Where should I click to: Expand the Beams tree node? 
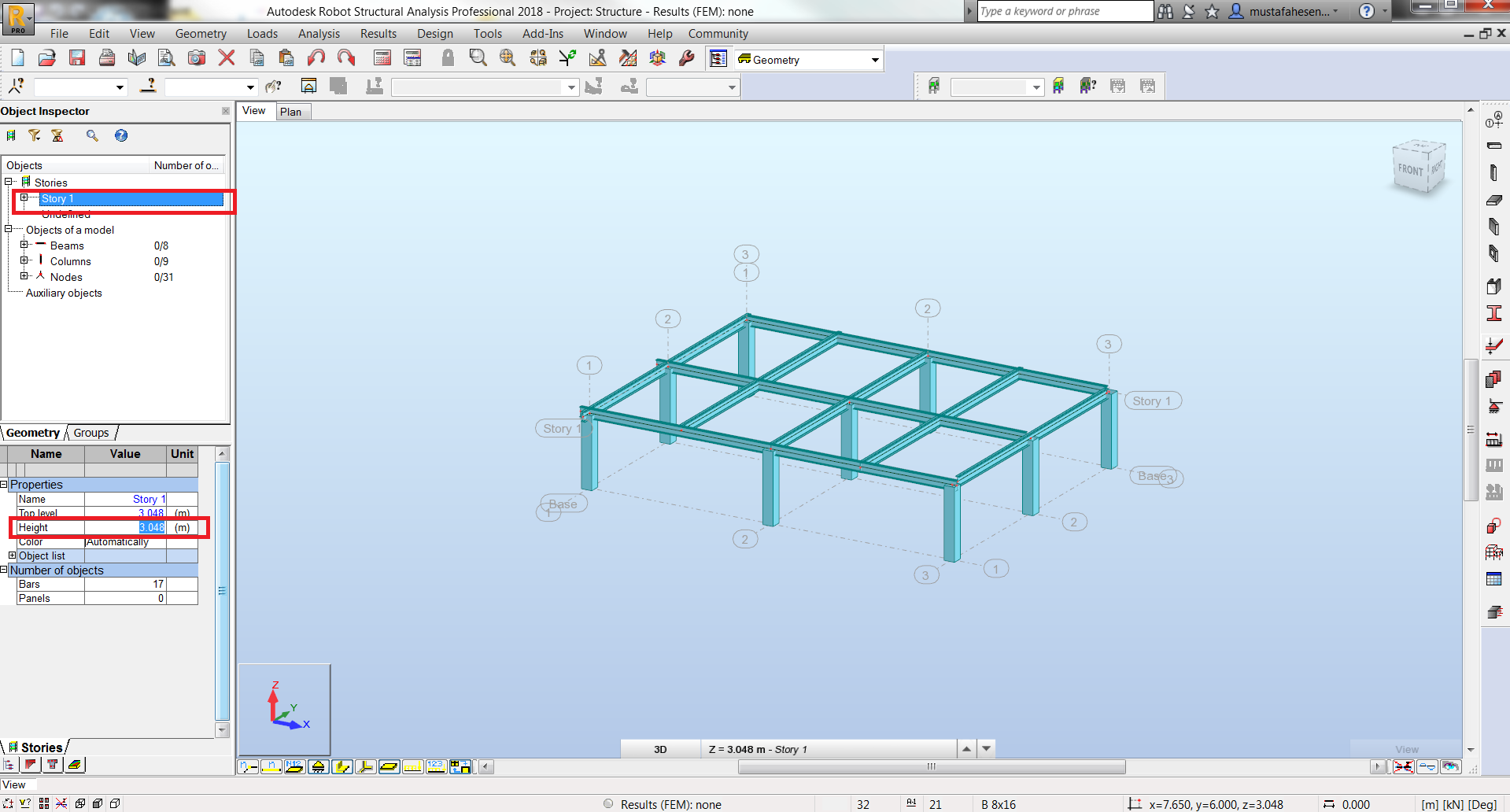[24, 245]
